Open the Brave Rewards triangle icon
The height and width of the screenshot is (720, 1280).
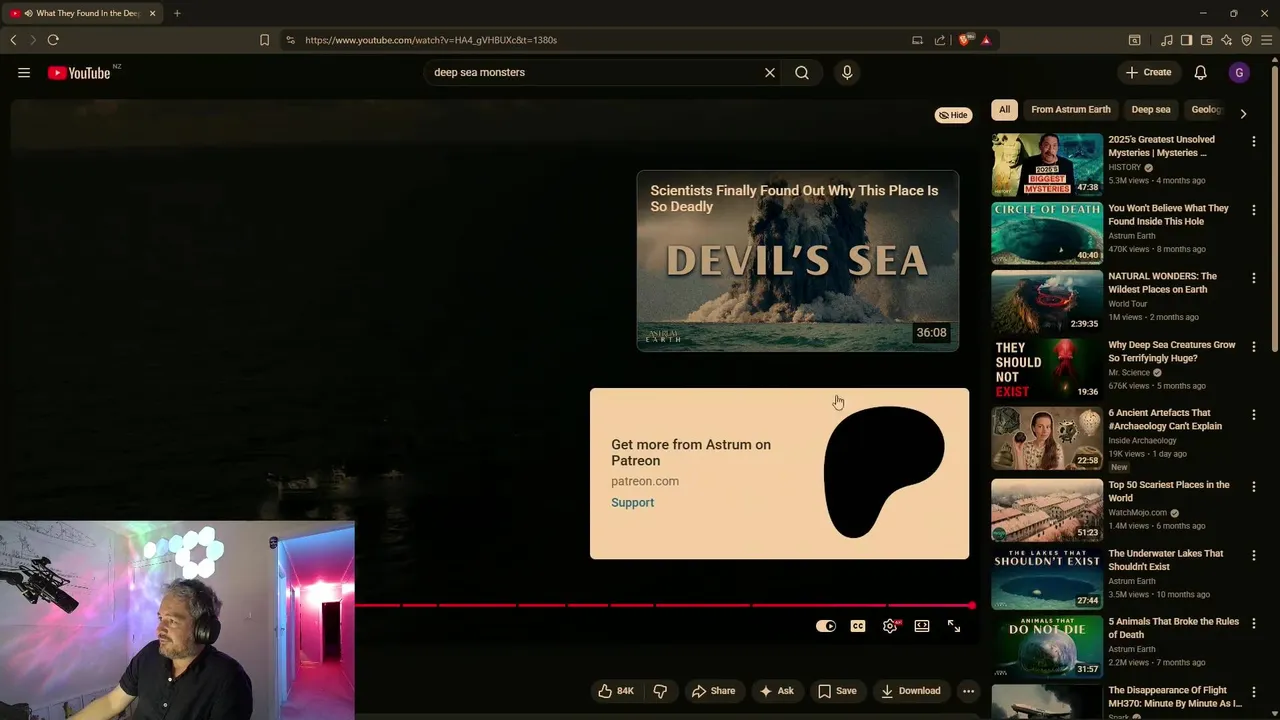(986, 40)
